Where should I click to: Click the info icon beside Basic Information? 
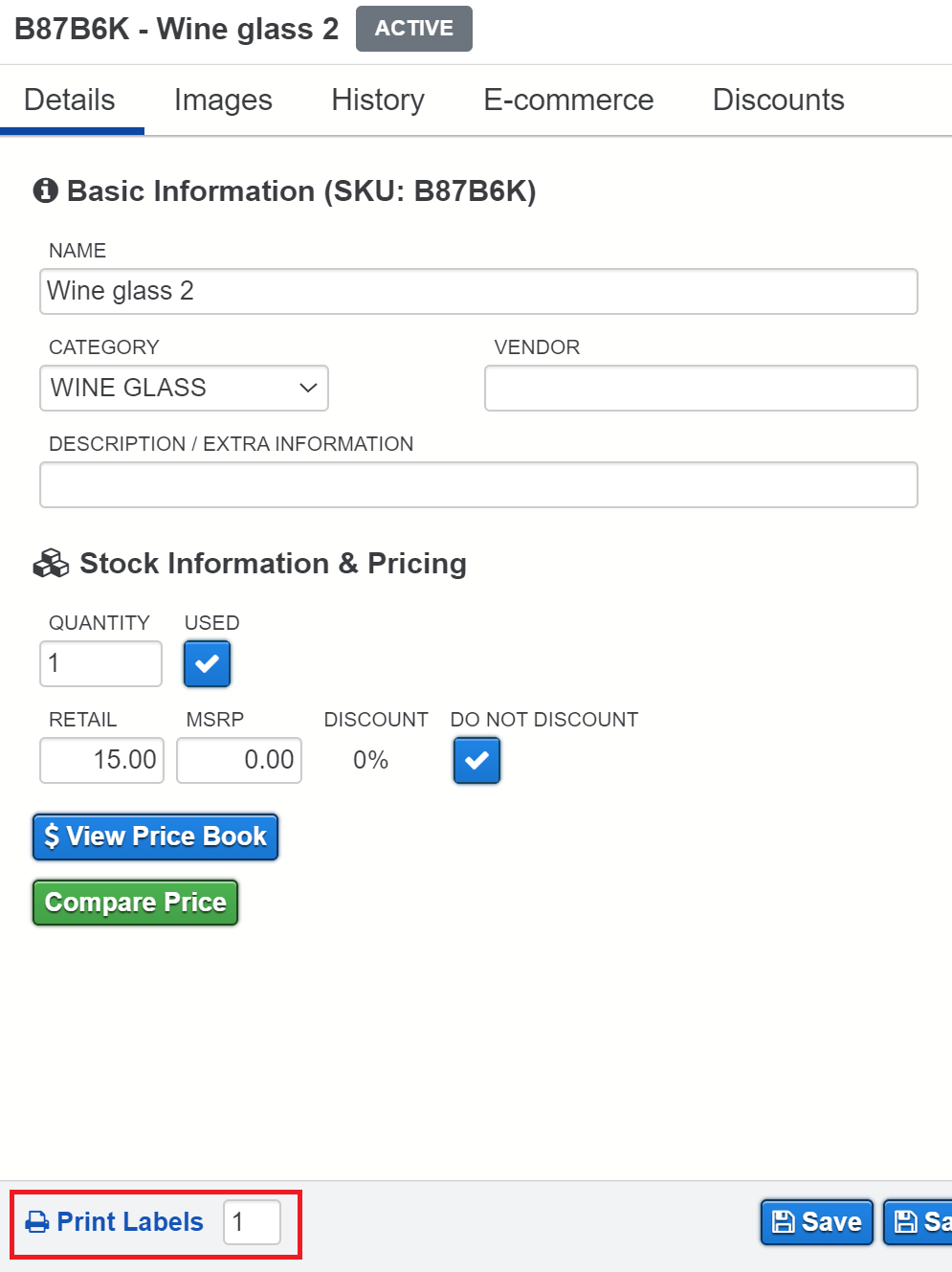(45, 190)
